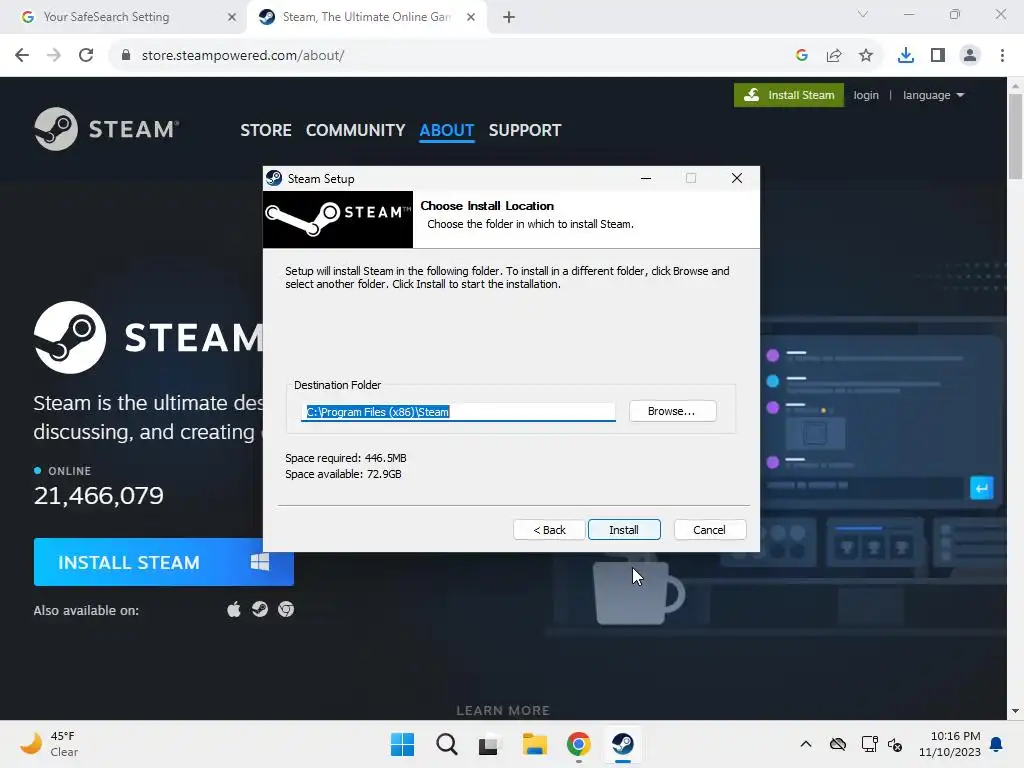Viewport: 1024px width, 768px height.
Task: Select the ABOUT navigation item
Action: point(447,130)
